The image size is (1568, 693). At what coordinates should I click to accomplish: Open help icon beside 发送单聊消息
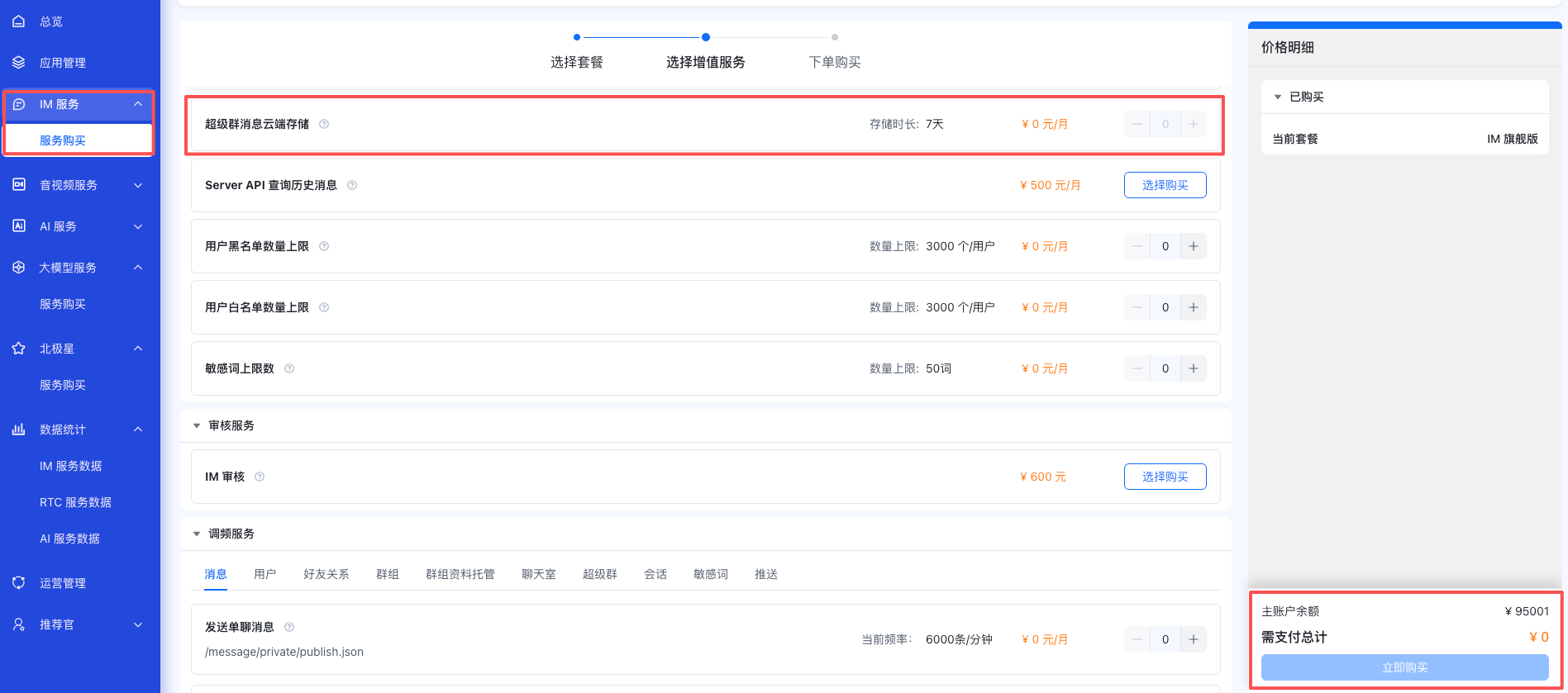(x=289, y=627)
